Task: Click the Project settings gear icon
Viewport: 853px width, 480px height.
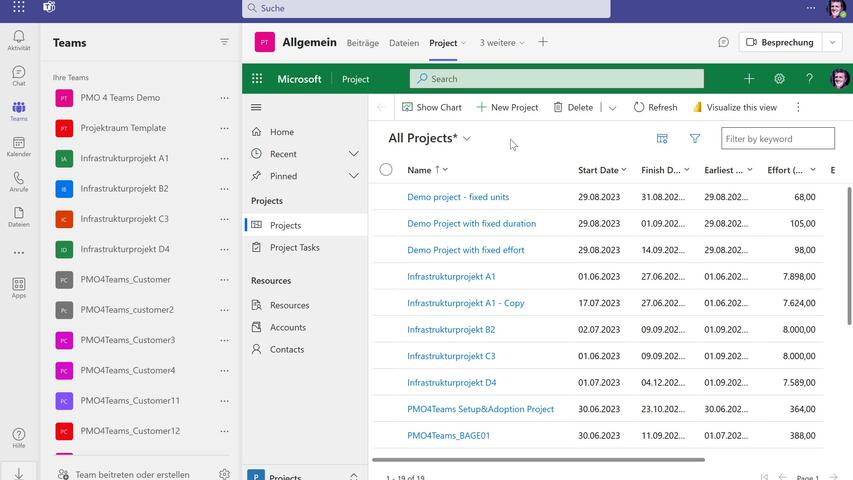Action: tap(779, 79)
